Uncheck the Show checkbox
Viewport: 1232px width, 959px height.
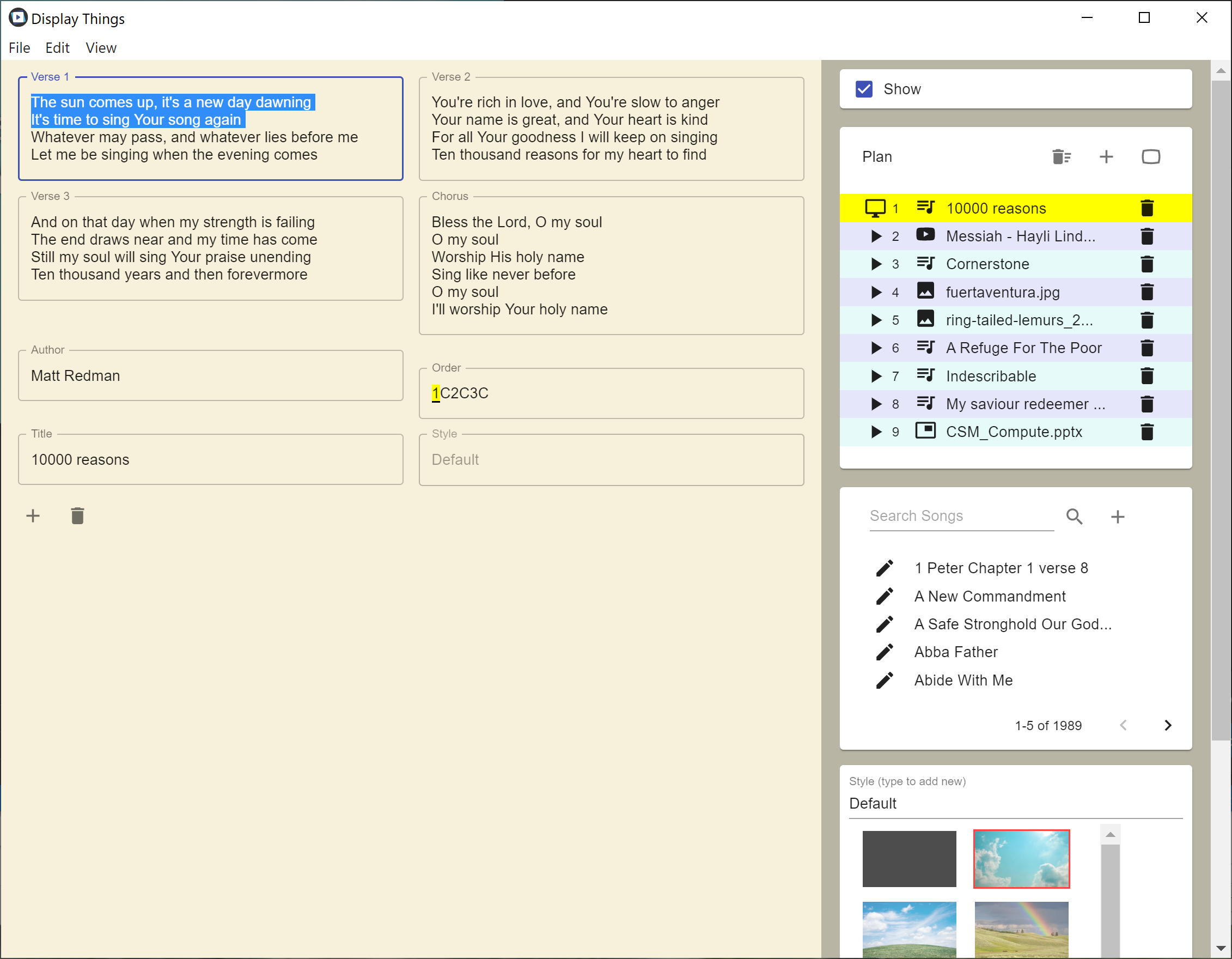pos(864,89)
